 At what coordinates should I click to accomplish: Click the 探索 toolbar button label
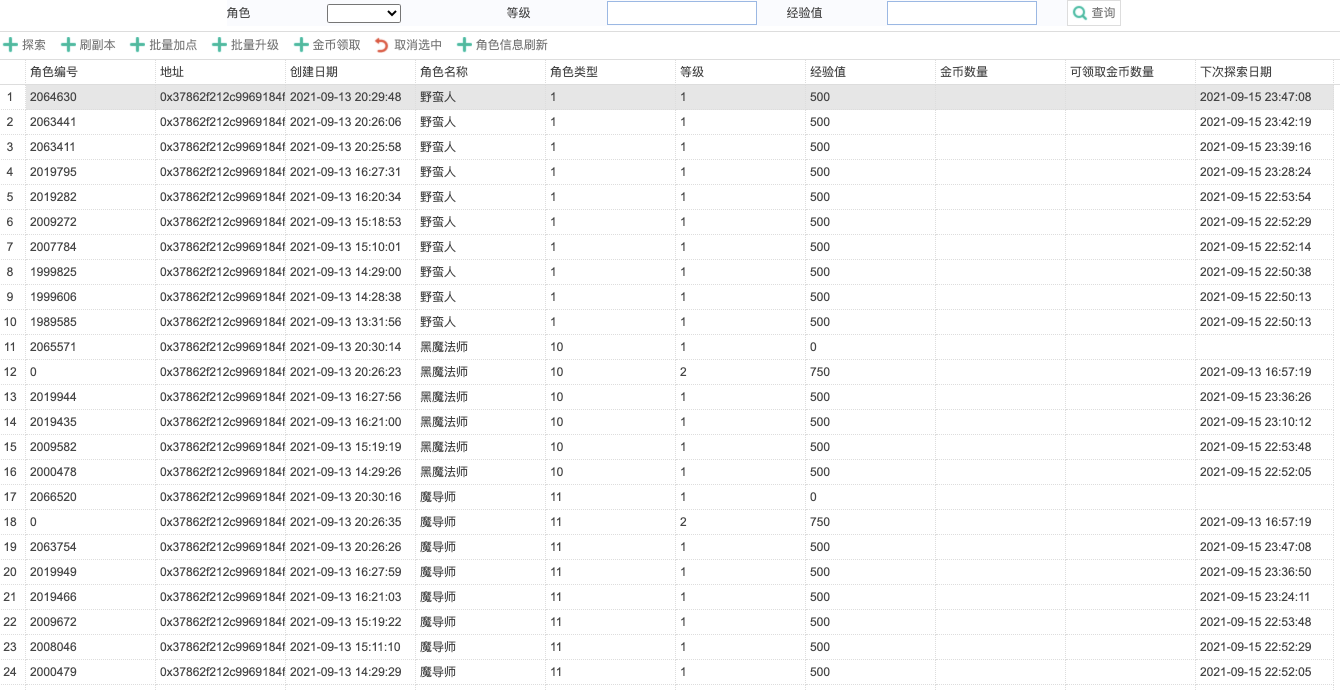pyautogui.click(x=34, y=45)
